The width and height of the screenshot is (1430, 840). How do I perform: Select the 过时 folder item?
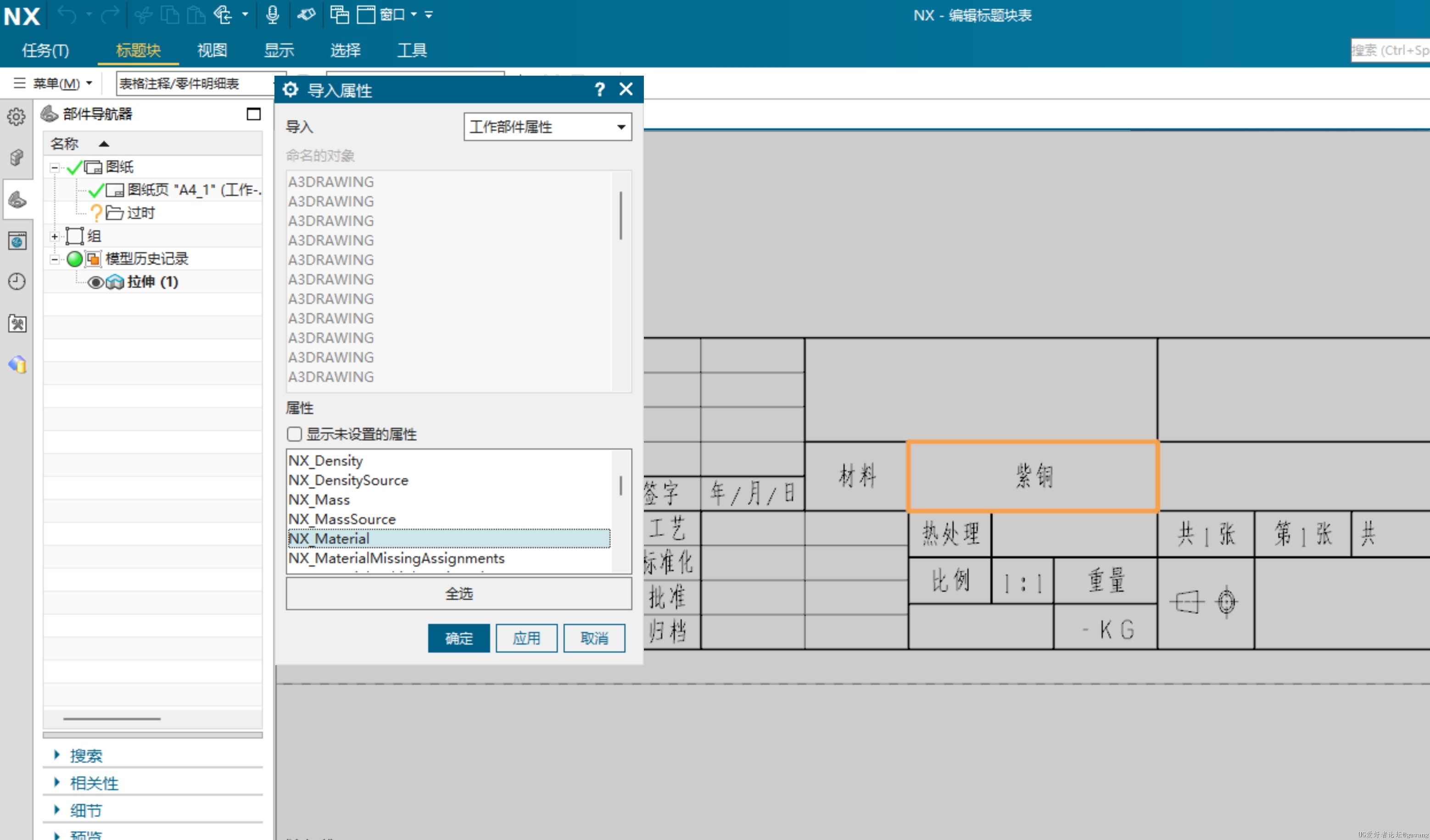(130, 213)
